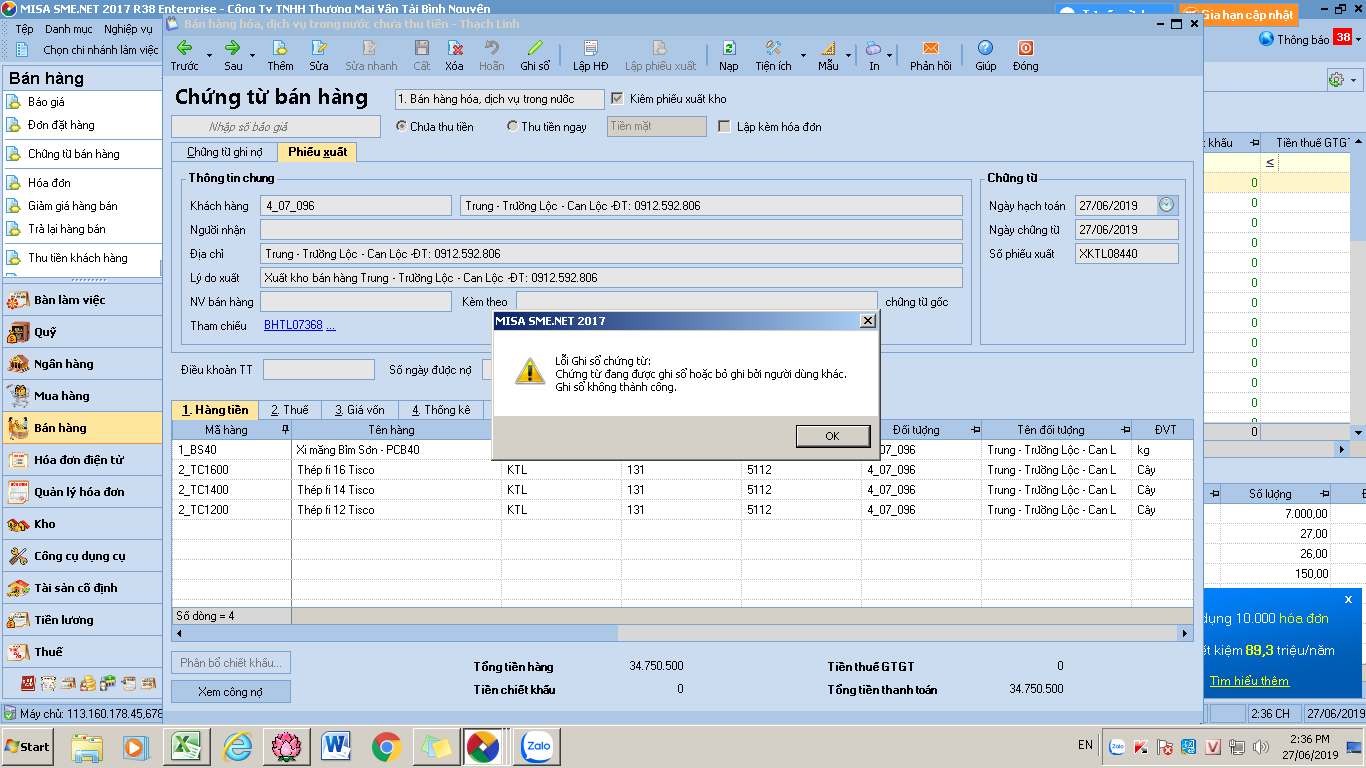
Task: Click the Phản hồi (feedback) toolbar icon
Action: [x=931, y=48]
